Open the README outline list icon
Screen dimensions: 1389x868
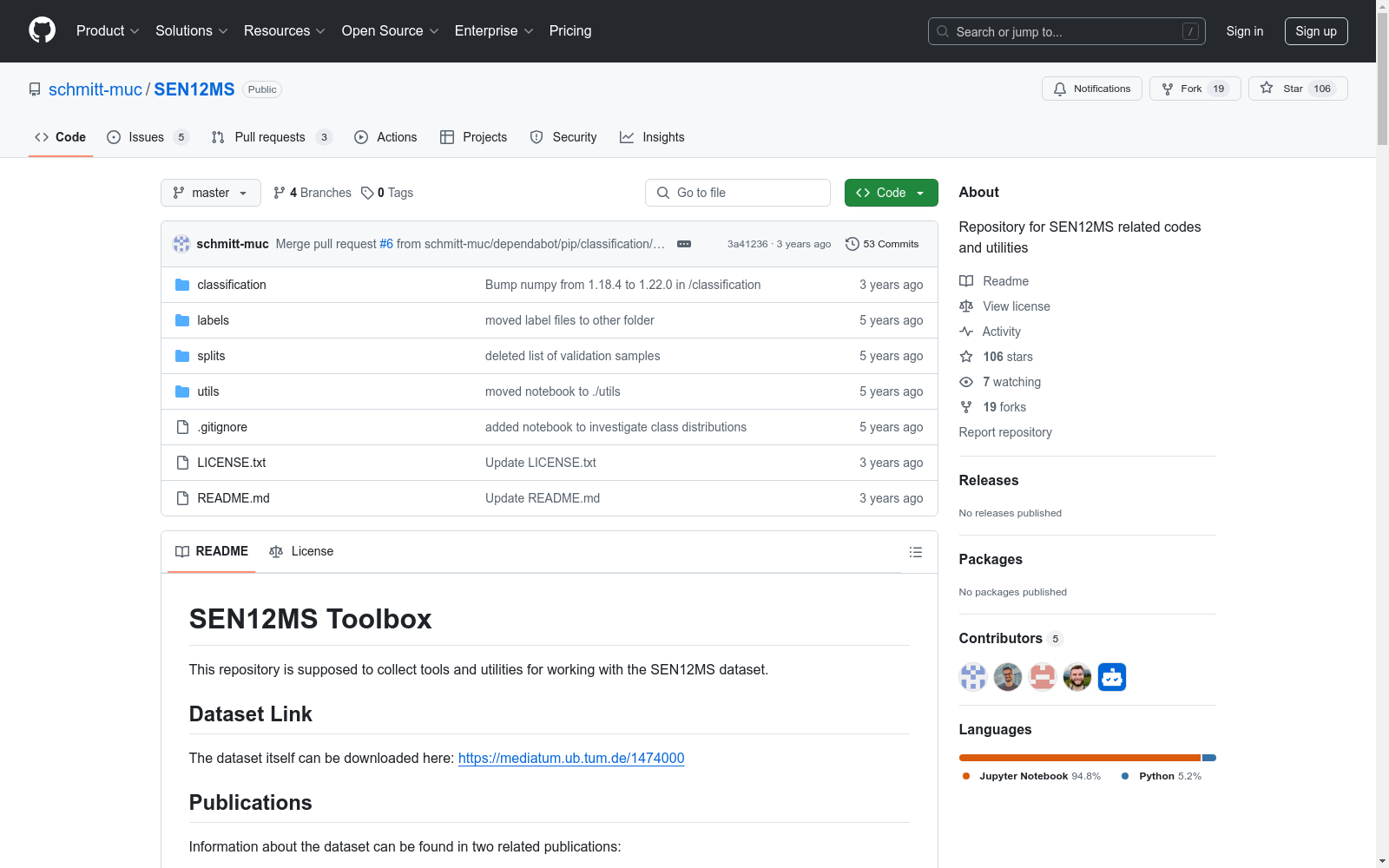click(x=915, y=552)
